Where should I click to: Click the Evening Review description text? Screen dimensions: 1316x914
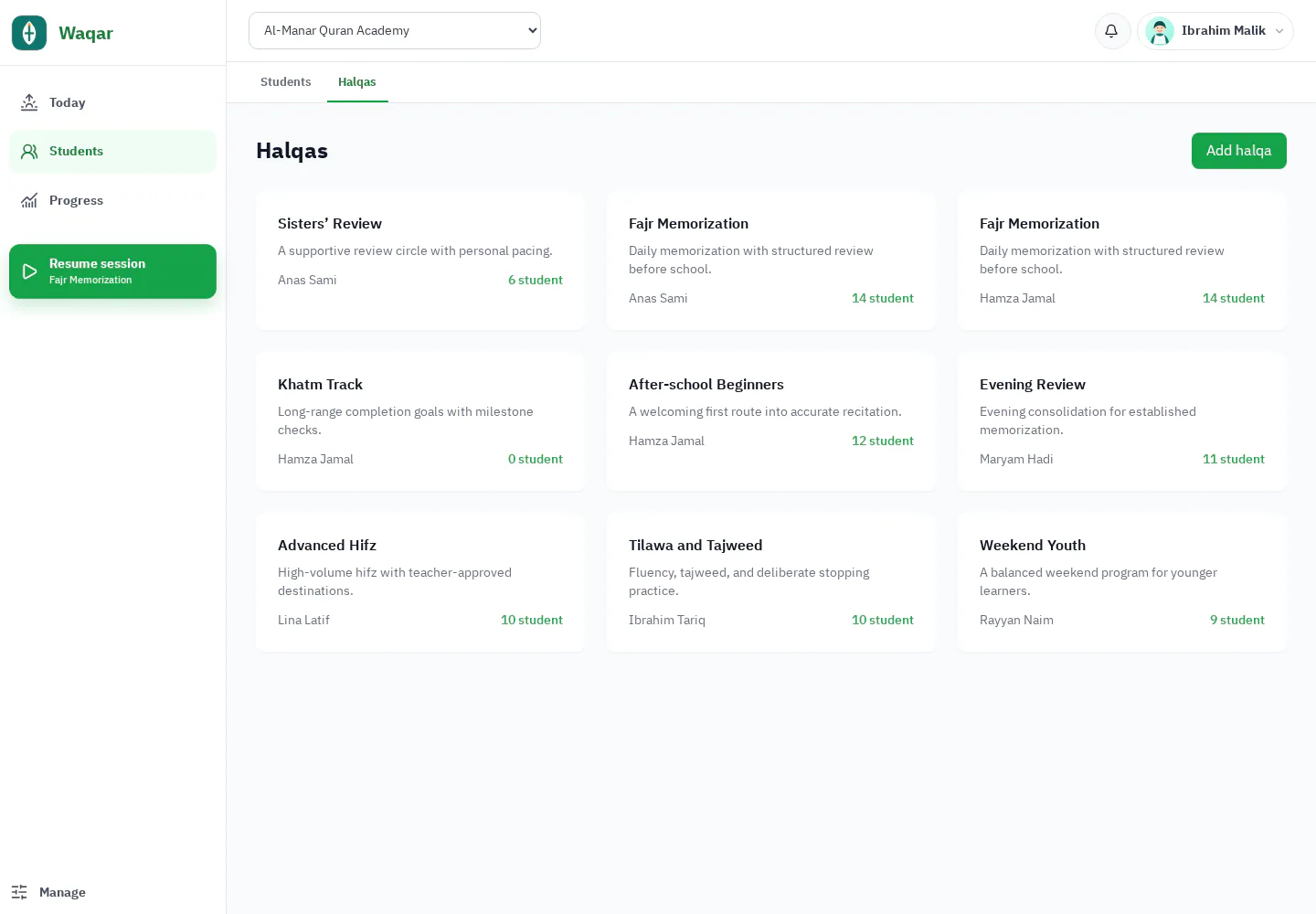1088,420
